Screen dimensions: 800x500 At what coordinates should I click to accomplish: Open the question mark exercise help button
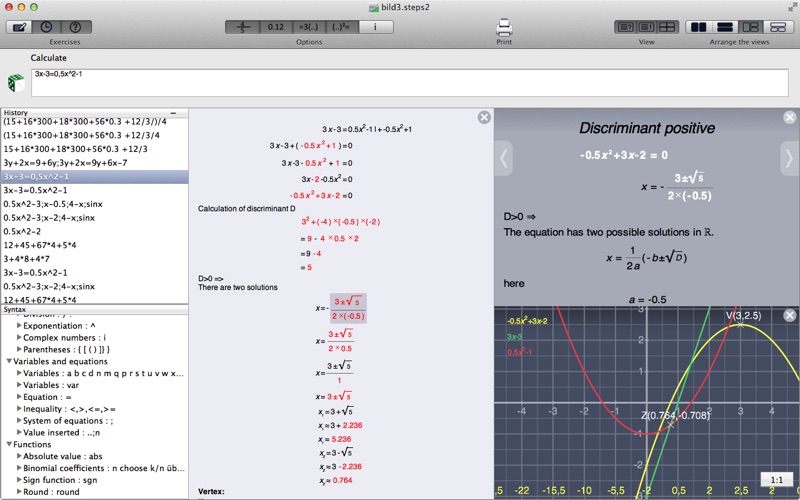pyautogui.click(x=76, y=27)
